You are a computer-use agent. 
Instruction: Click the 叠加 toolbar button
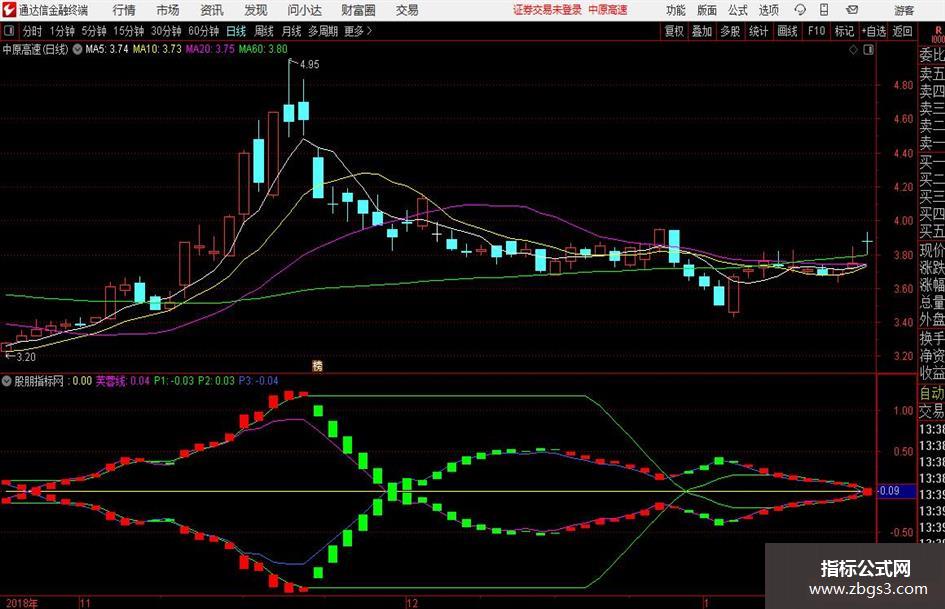coord(702,31)
